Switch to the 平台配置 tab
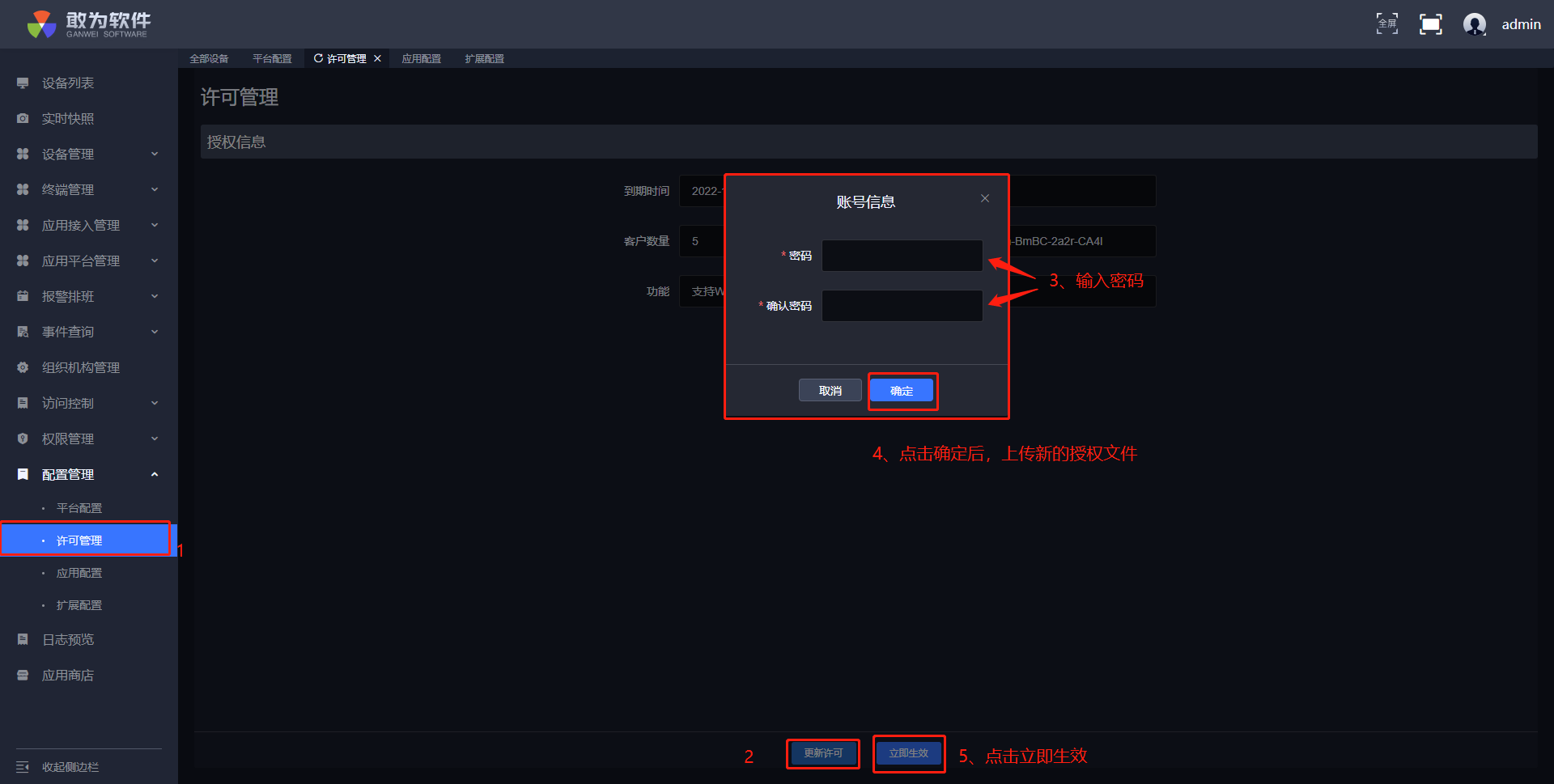Viewport: 1554px width, 784px height. tap(272, 58)
